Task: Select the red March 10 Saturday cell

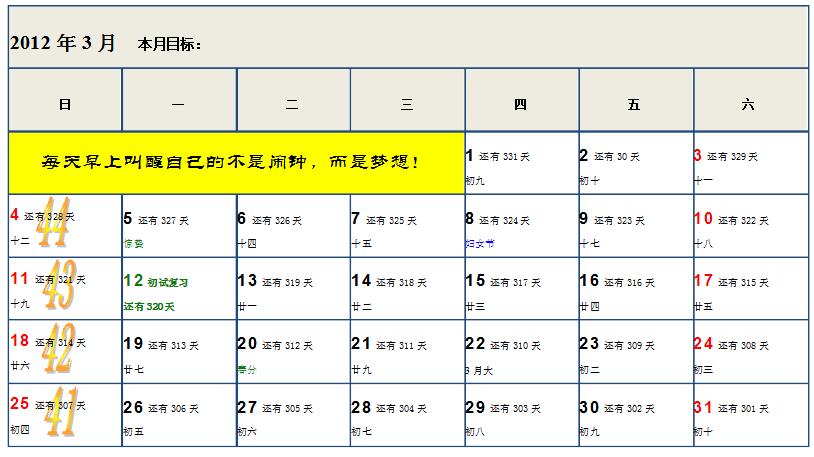Action: [749, 225]
